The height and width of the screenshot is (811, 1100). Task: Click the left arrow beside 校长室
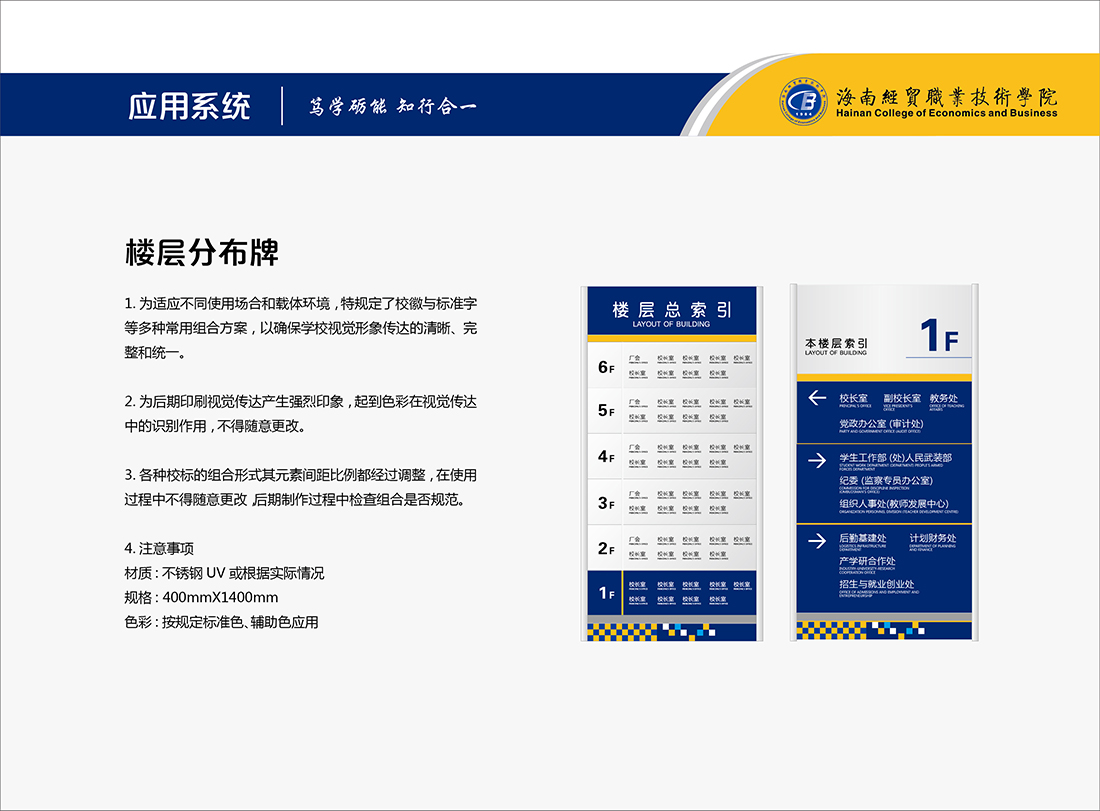pos(817,398)
